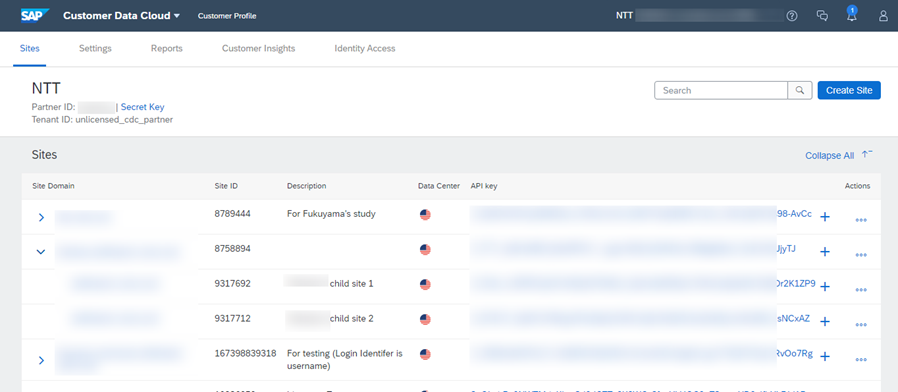Viewport: 898px width, 392px height.
Task: Open the Customer Insights tab
Action: 259,49
